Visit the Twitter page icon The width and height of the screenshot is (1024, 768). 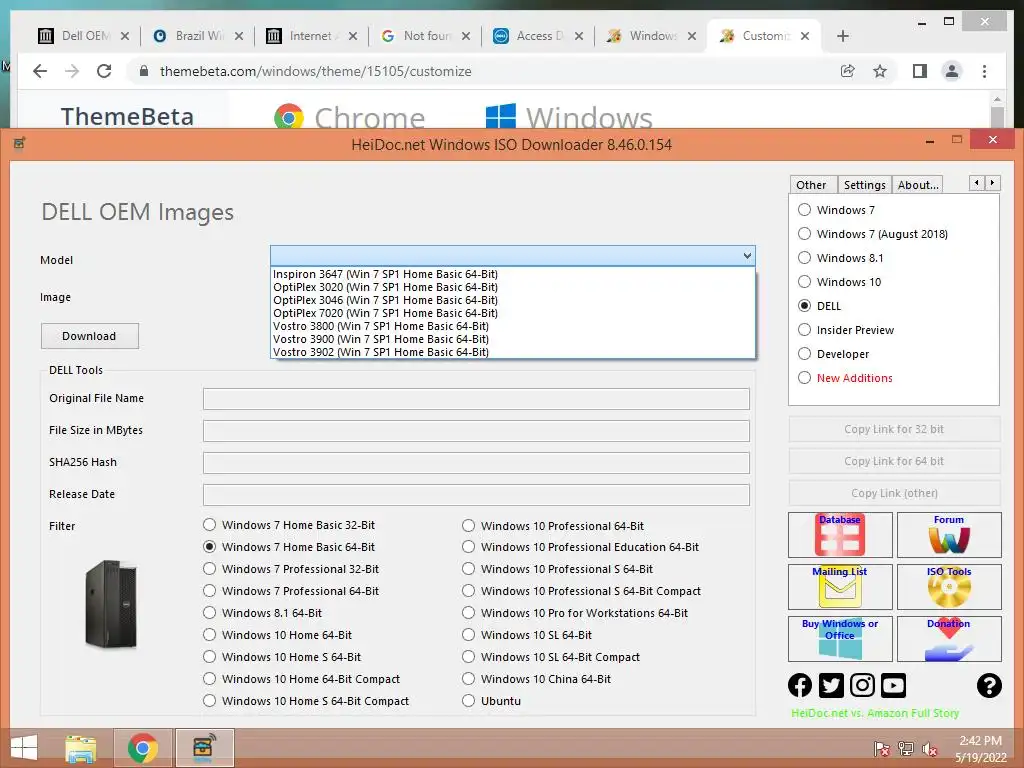pyautogui.click(x=831, y=685)
